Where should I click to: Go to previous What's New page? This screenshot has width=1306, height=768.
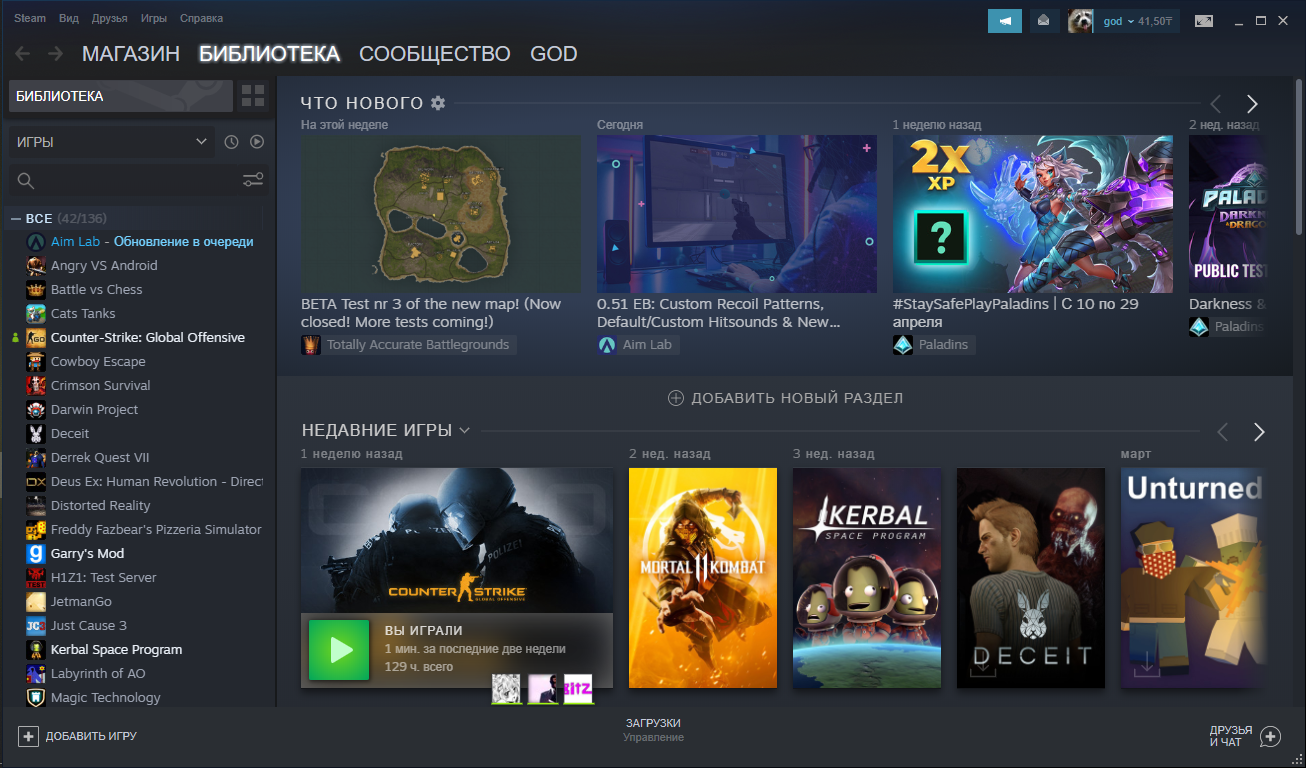click(1216, 104)
